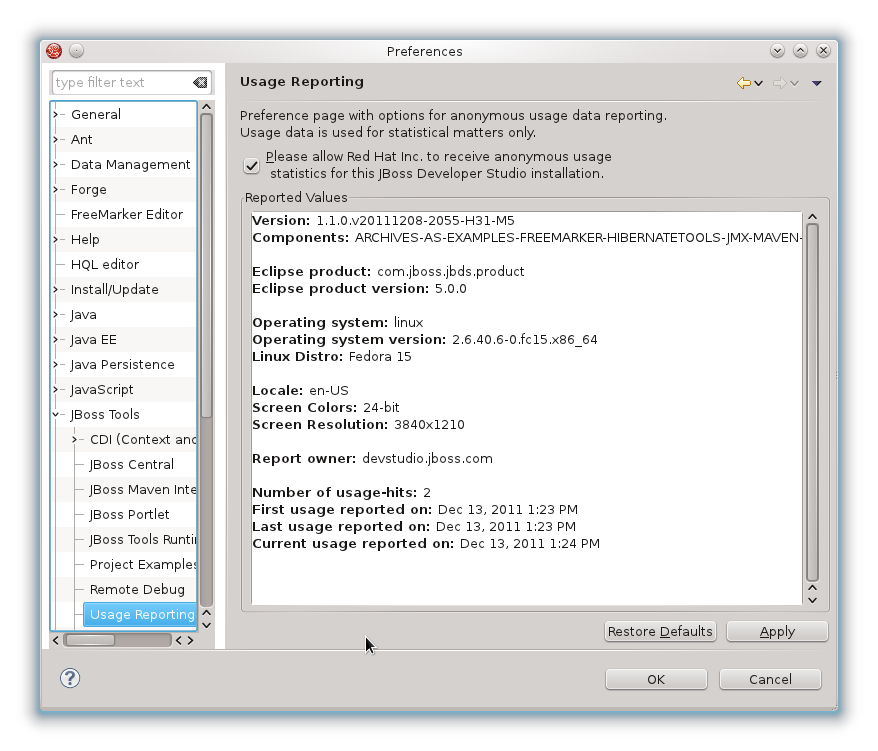Expand the Install/Update node

pos(55,290)
